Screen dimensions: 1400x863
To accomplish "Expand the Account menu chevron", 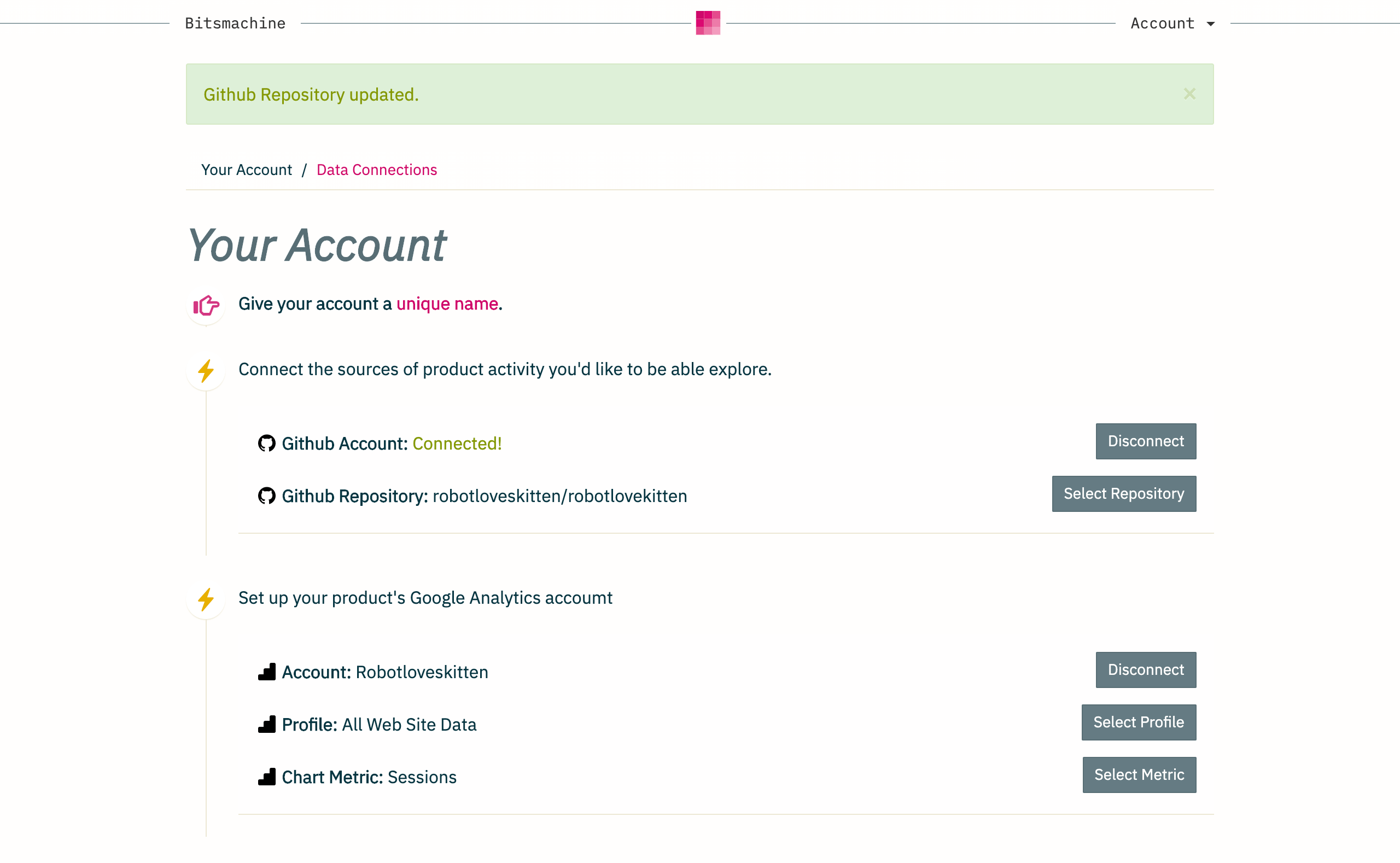I will pyautogui.click(x=1211, y=24).
